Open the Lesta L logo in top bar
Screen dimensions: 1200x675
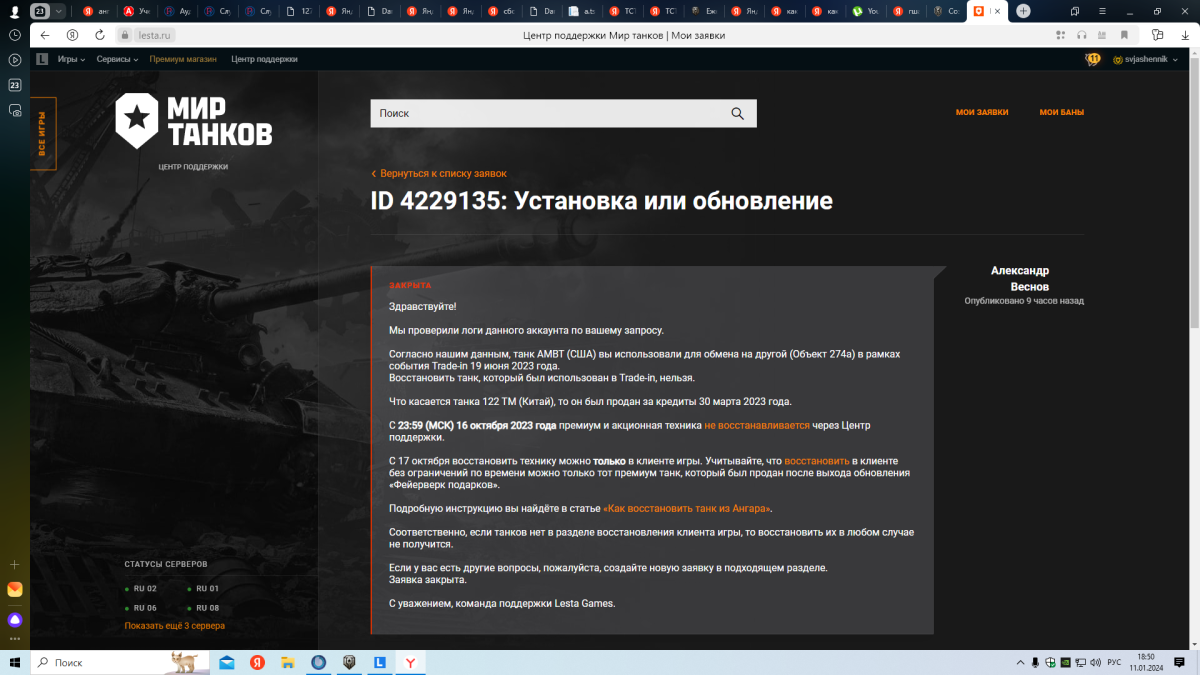42,59
